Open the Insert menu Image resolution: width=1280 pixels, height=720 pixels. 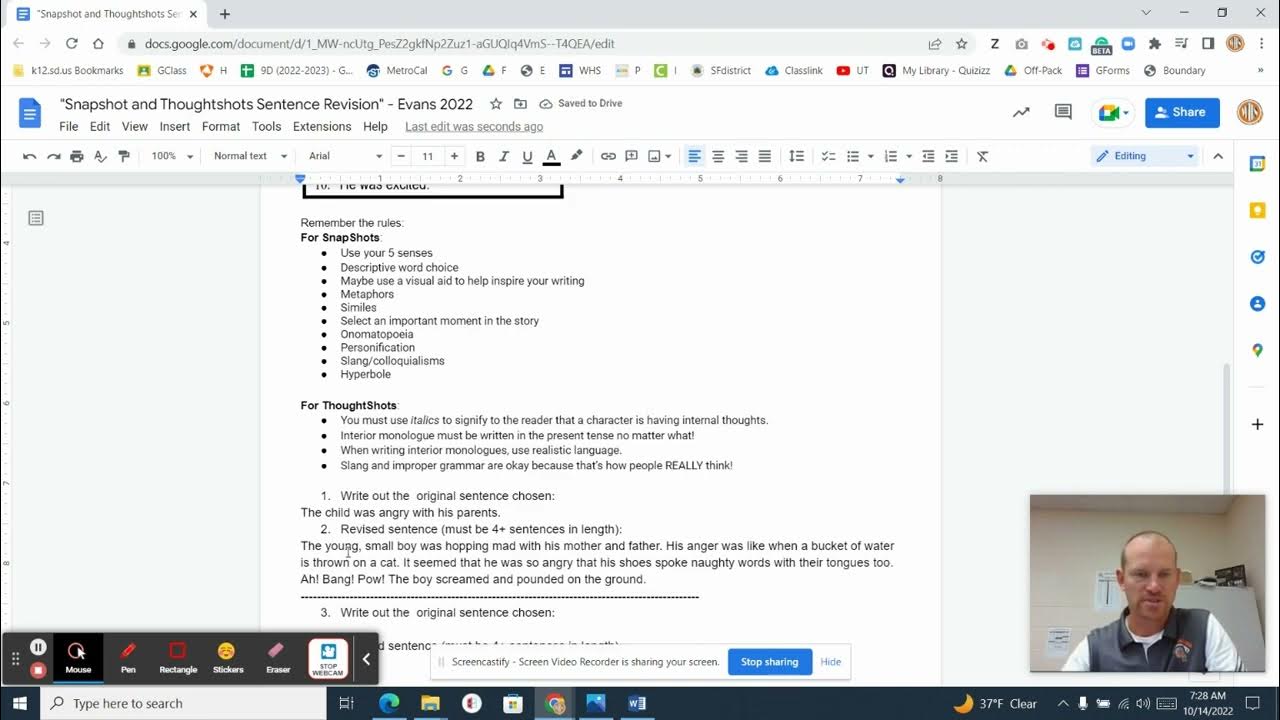[x=175, y=127]
